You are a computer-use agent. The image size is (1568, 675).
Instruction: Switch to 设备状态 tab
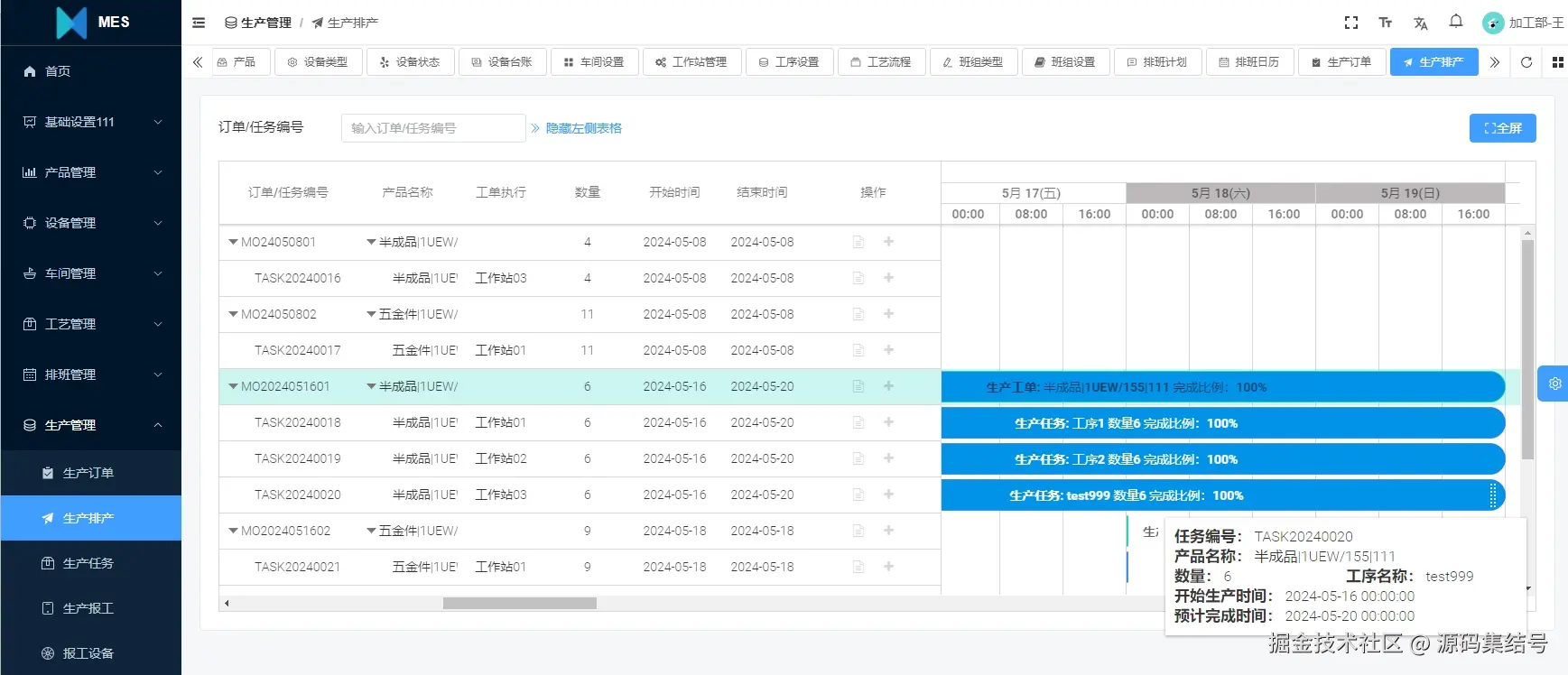[x=410, y=62]
